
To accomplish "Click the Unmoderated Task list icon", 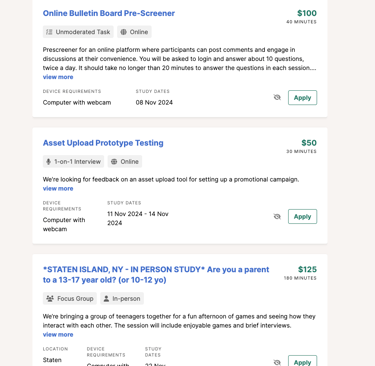I will (49, 32).
